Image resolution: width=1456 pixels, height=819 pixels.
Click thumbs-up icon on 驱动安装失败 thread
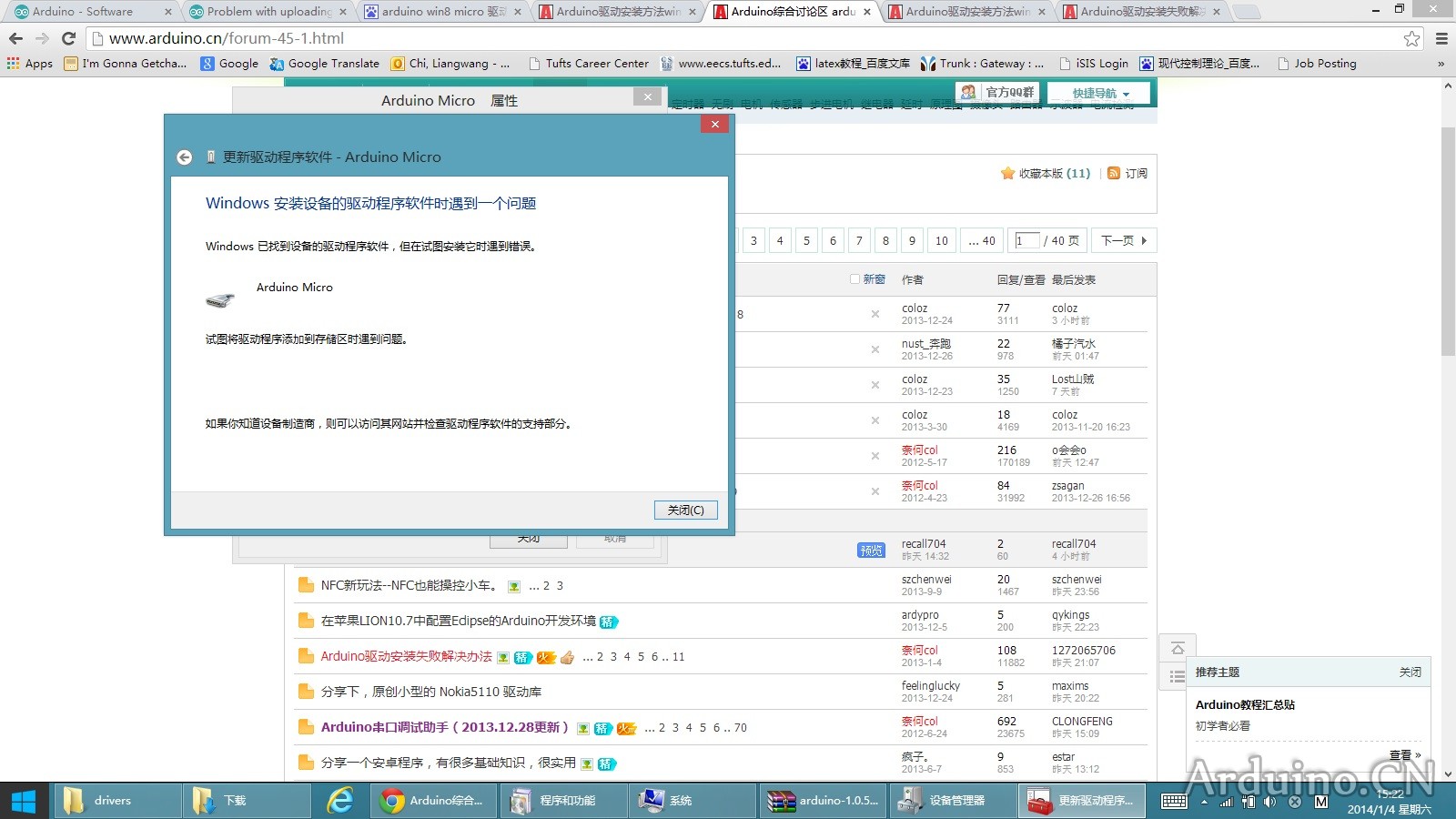point(567,657)
